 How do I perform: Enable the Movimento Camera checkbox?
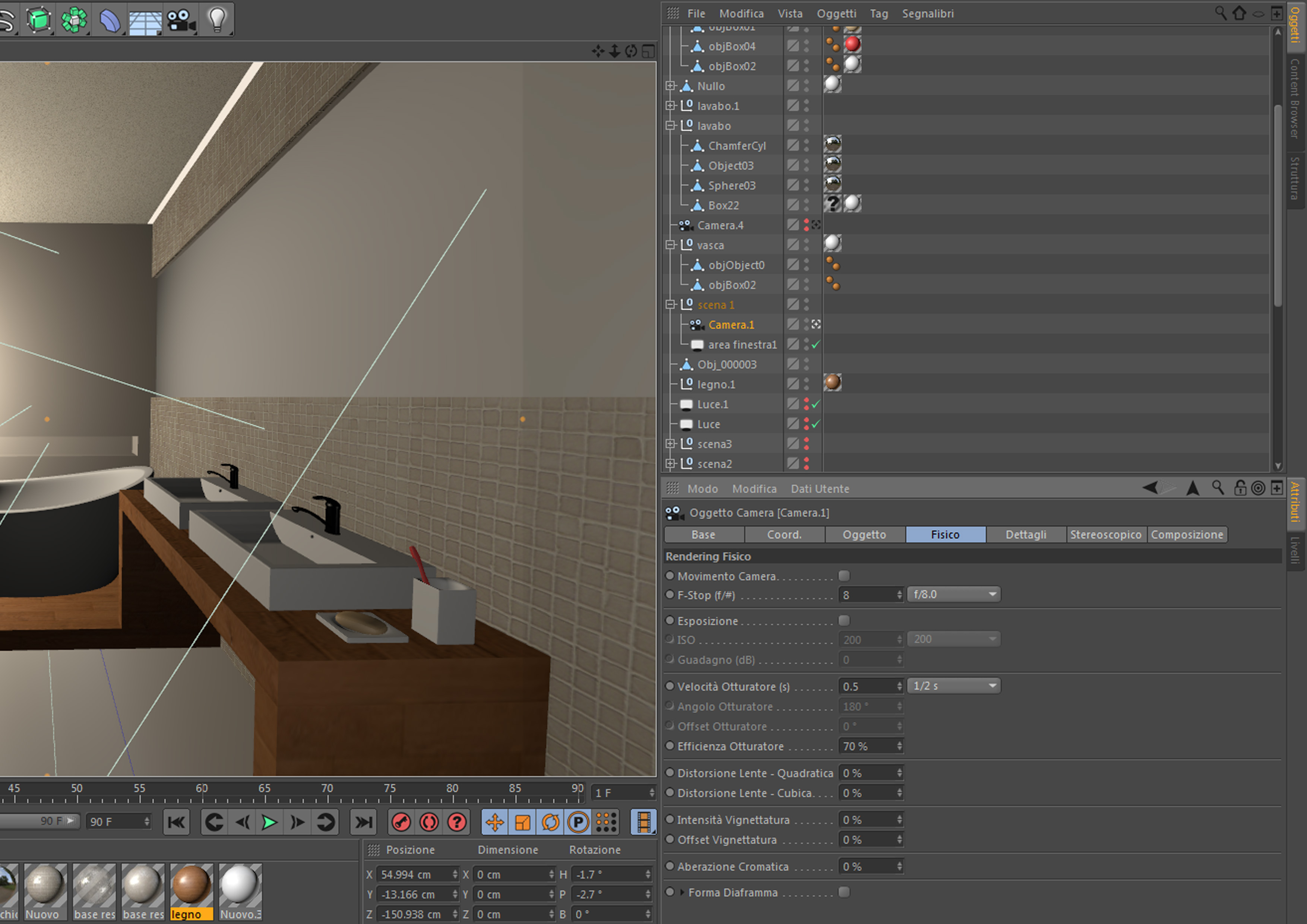(x=844, y=576)
